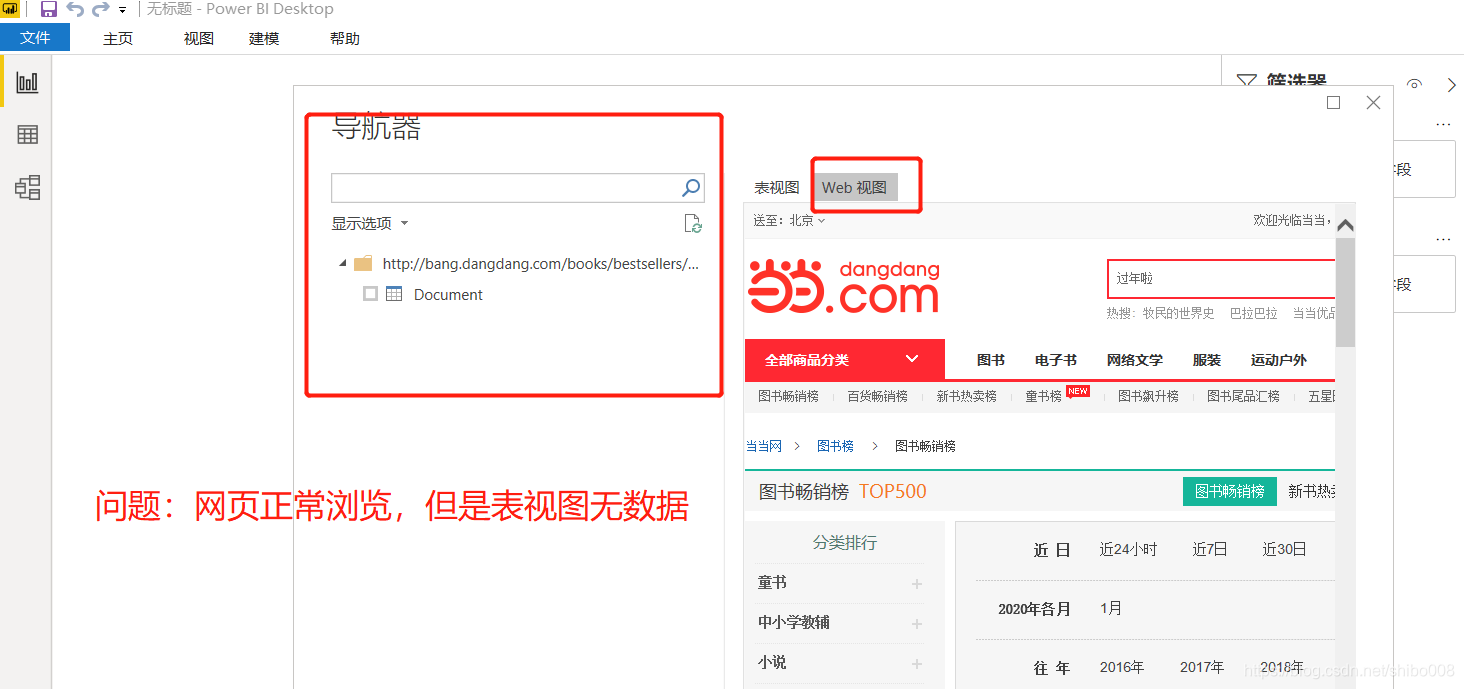Close the Navigator dialog
The height and width of the screenshot is (689, 1464).
(x=1373, y=102)
